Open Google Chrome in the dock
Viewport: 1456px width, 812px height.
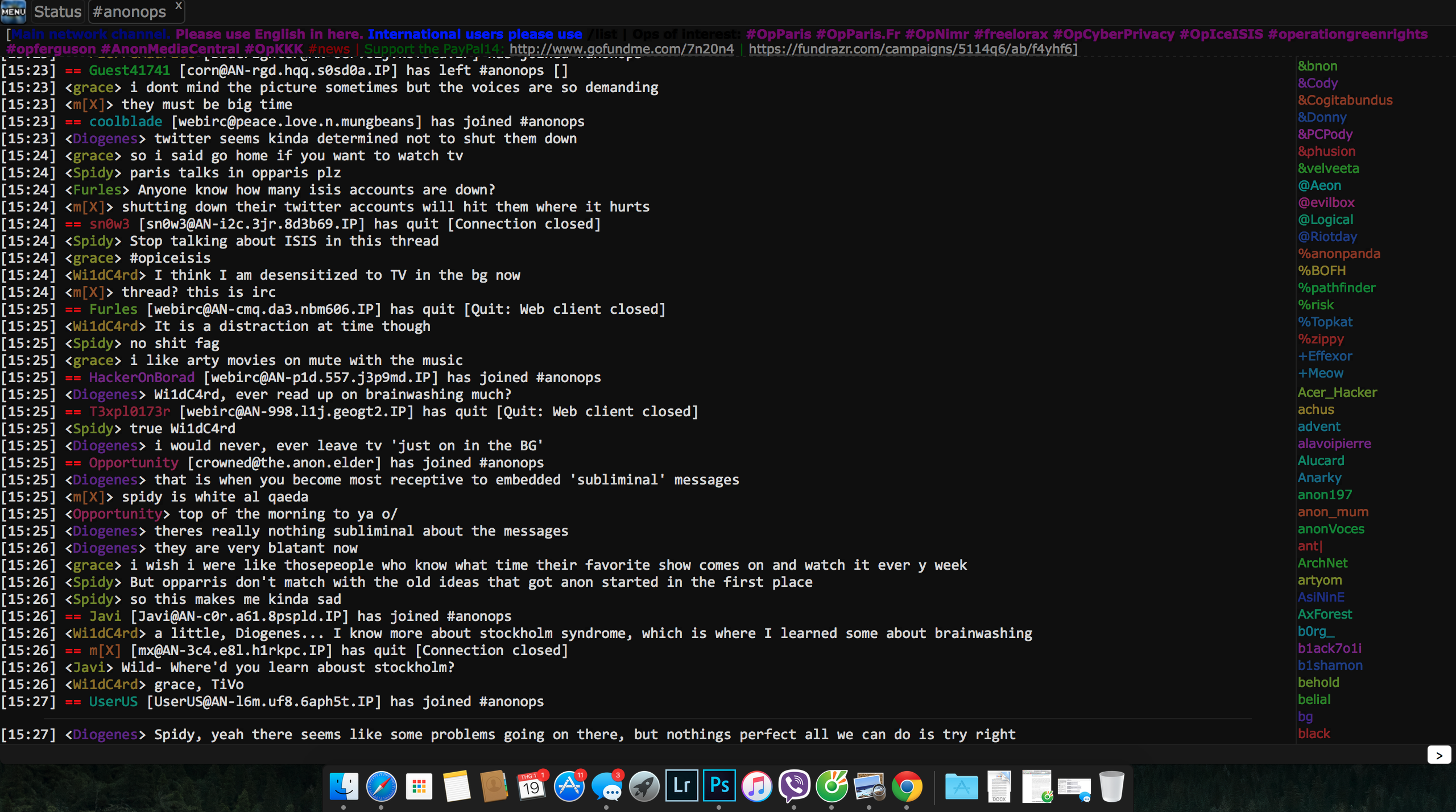(x=907, y=786)
